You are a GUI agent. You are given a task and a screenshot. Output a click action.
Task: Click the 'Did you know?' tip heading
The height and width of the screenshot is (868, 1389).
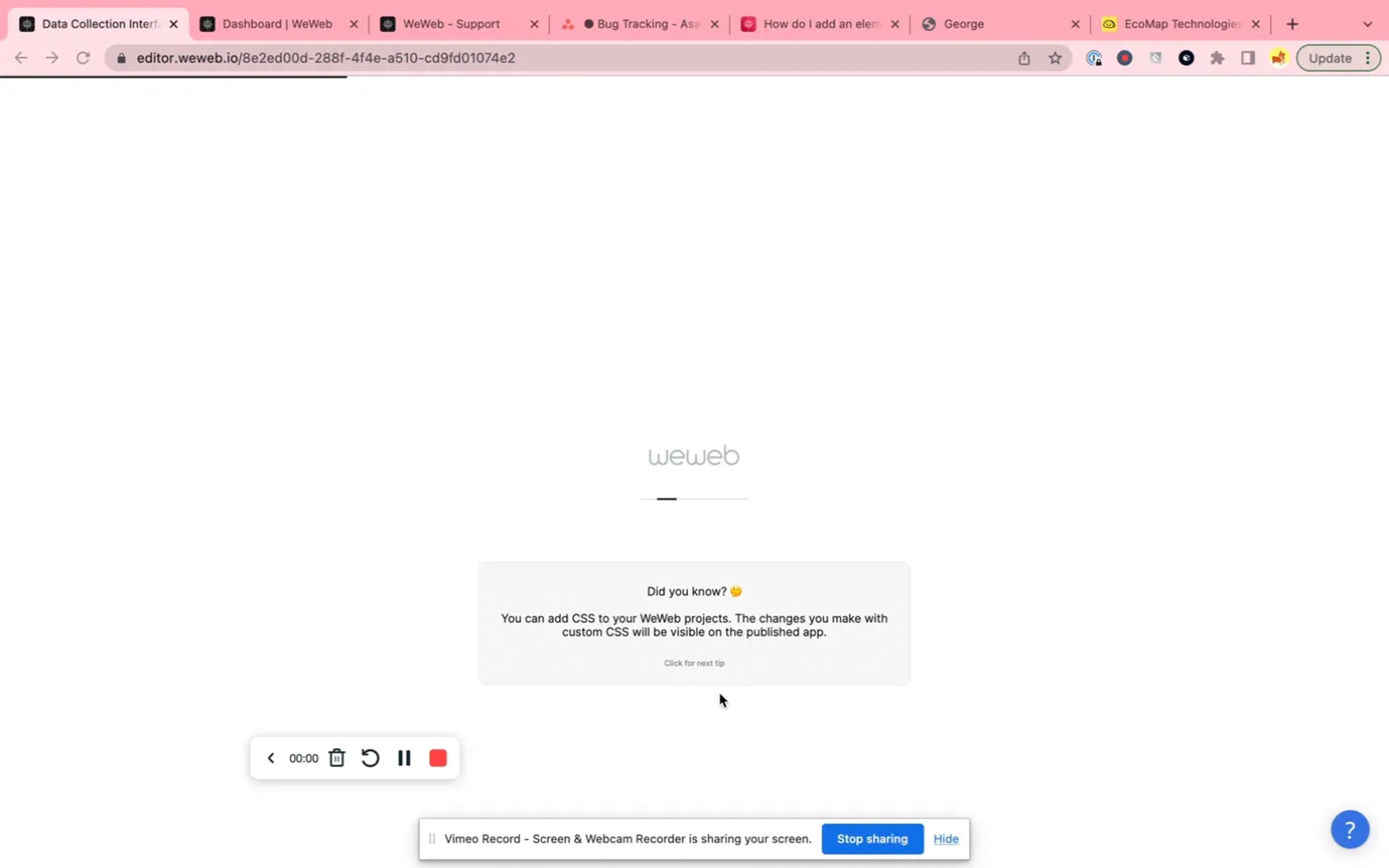(694, 591)
